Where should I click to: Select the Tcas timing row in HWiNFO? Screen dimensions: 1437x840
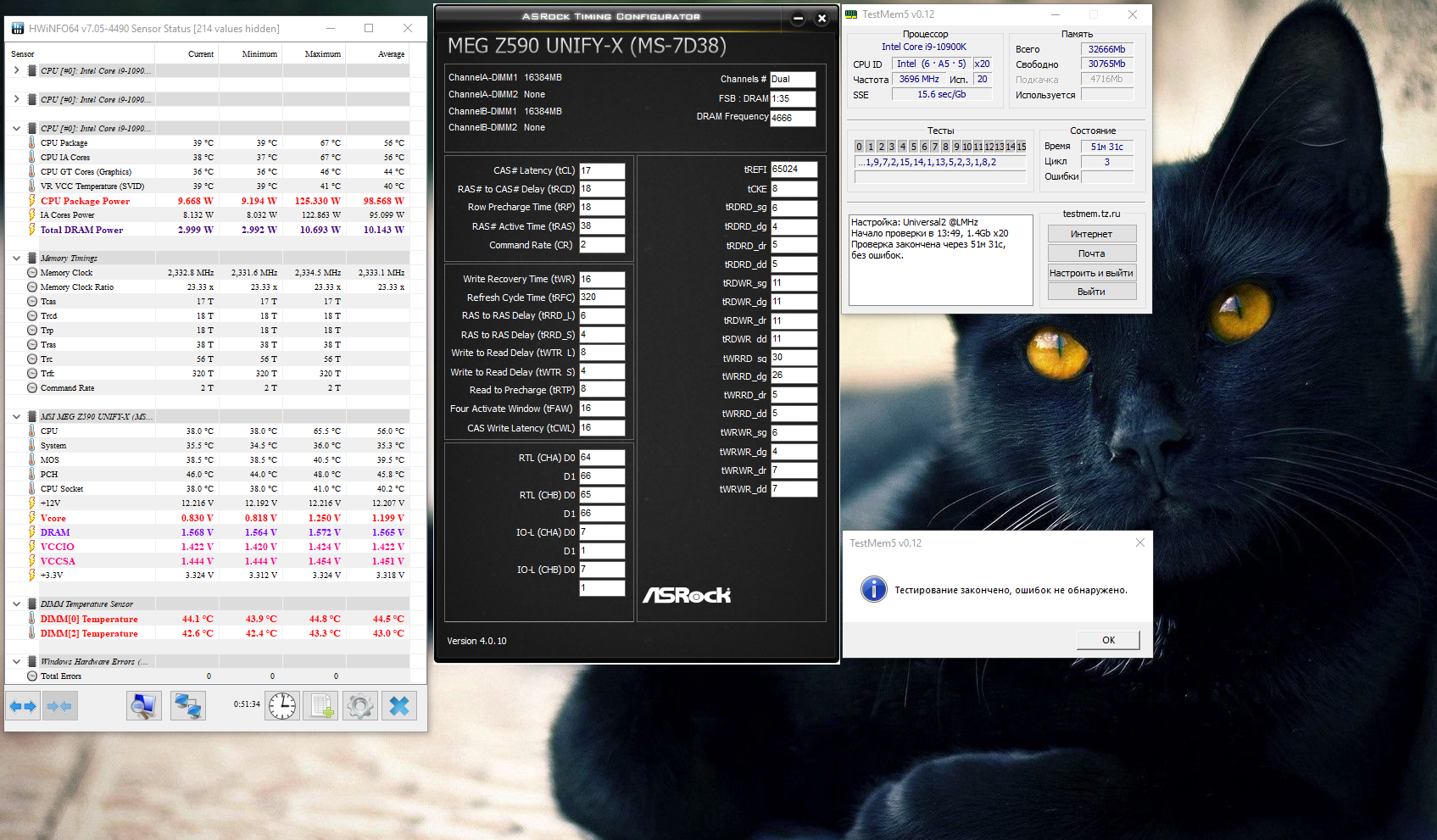coord(208,302)
